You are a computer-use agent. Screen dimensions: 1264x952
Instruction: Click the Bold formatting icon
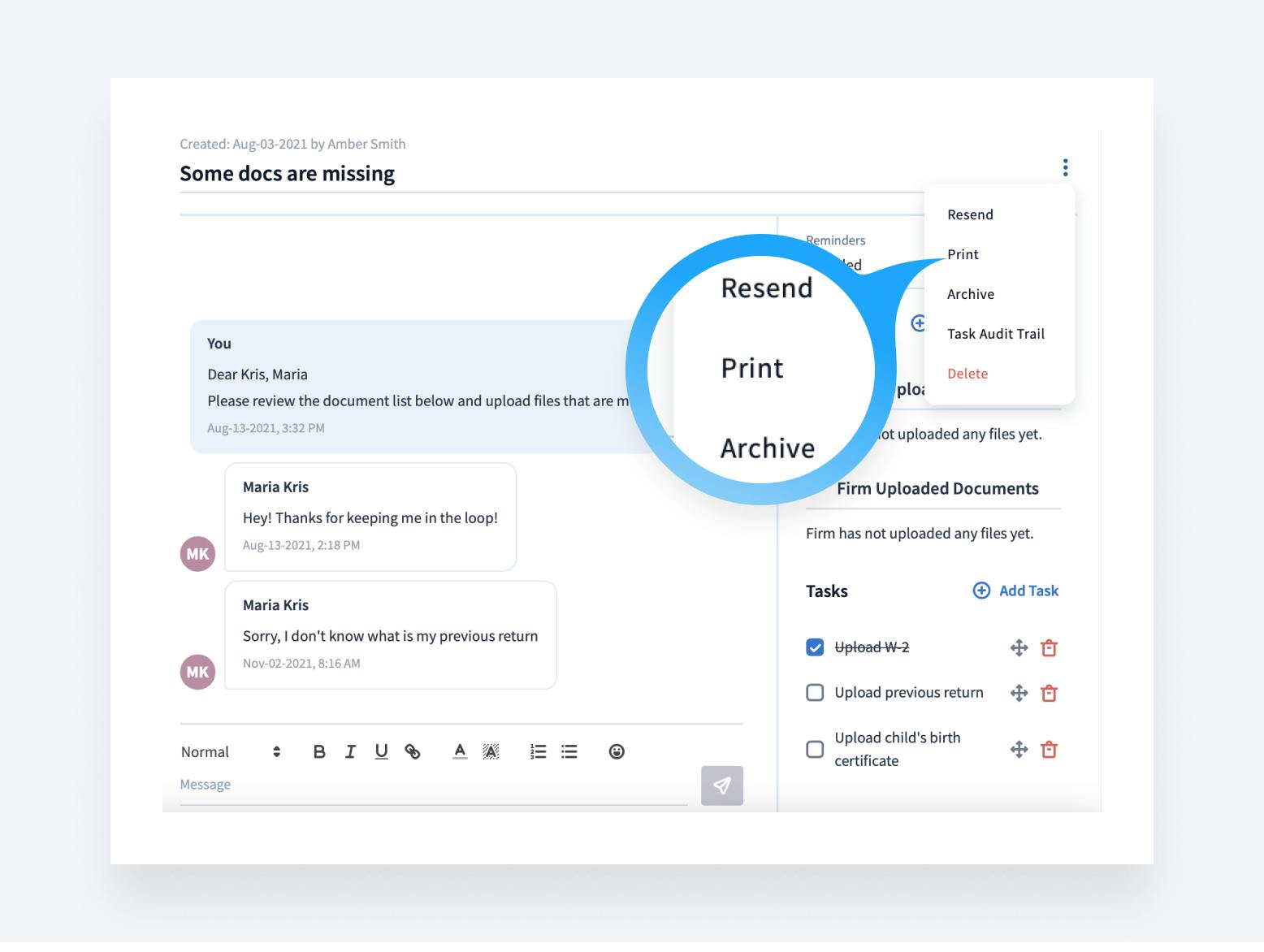tap(319, 751)
